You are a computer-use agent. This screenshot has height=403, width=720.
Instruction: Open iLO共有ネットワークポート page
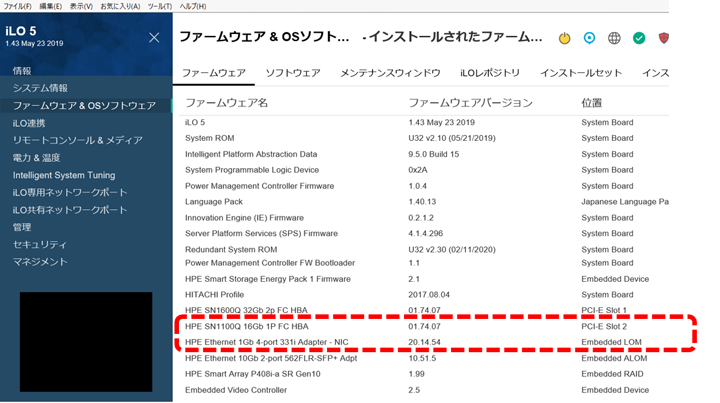[70, 210]
